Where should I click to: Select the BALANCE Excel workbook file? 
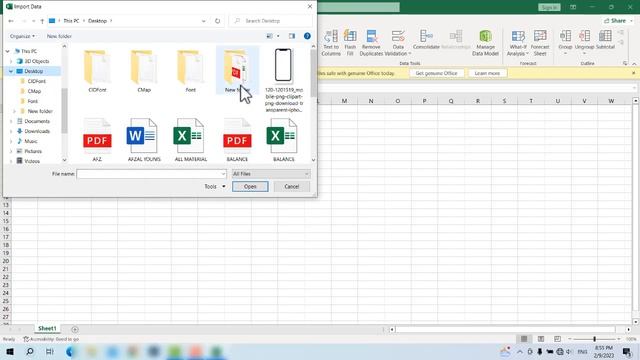(283, 140)
